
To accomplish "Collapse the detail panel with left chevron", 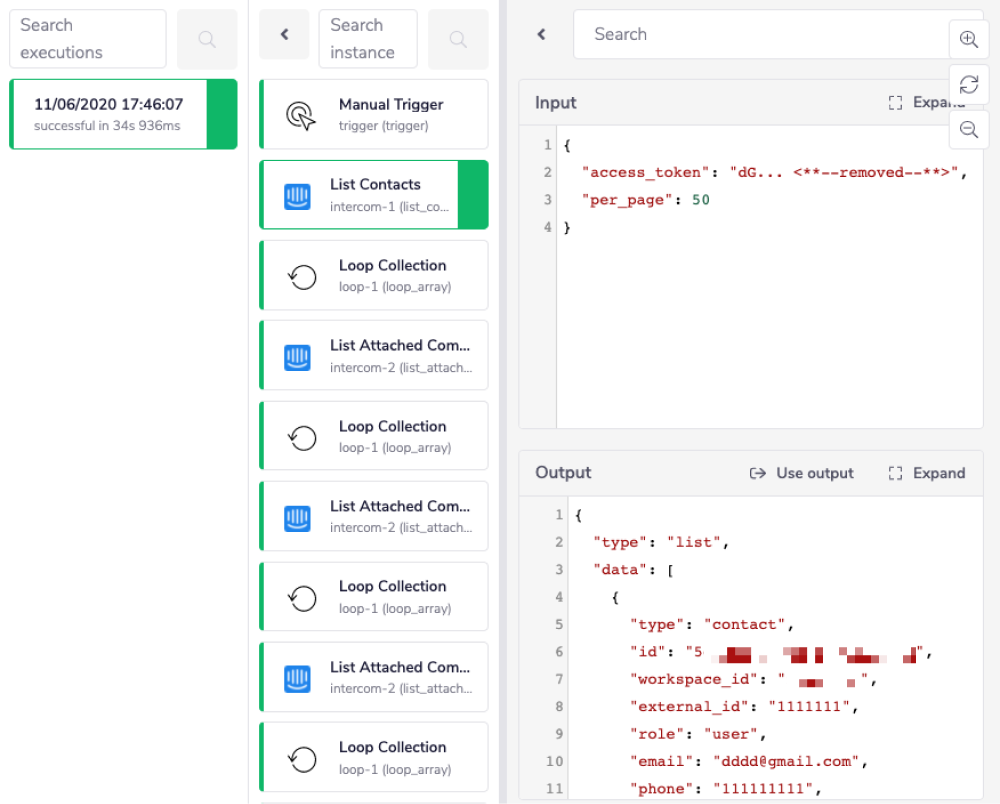I will (x=541, y=35).
